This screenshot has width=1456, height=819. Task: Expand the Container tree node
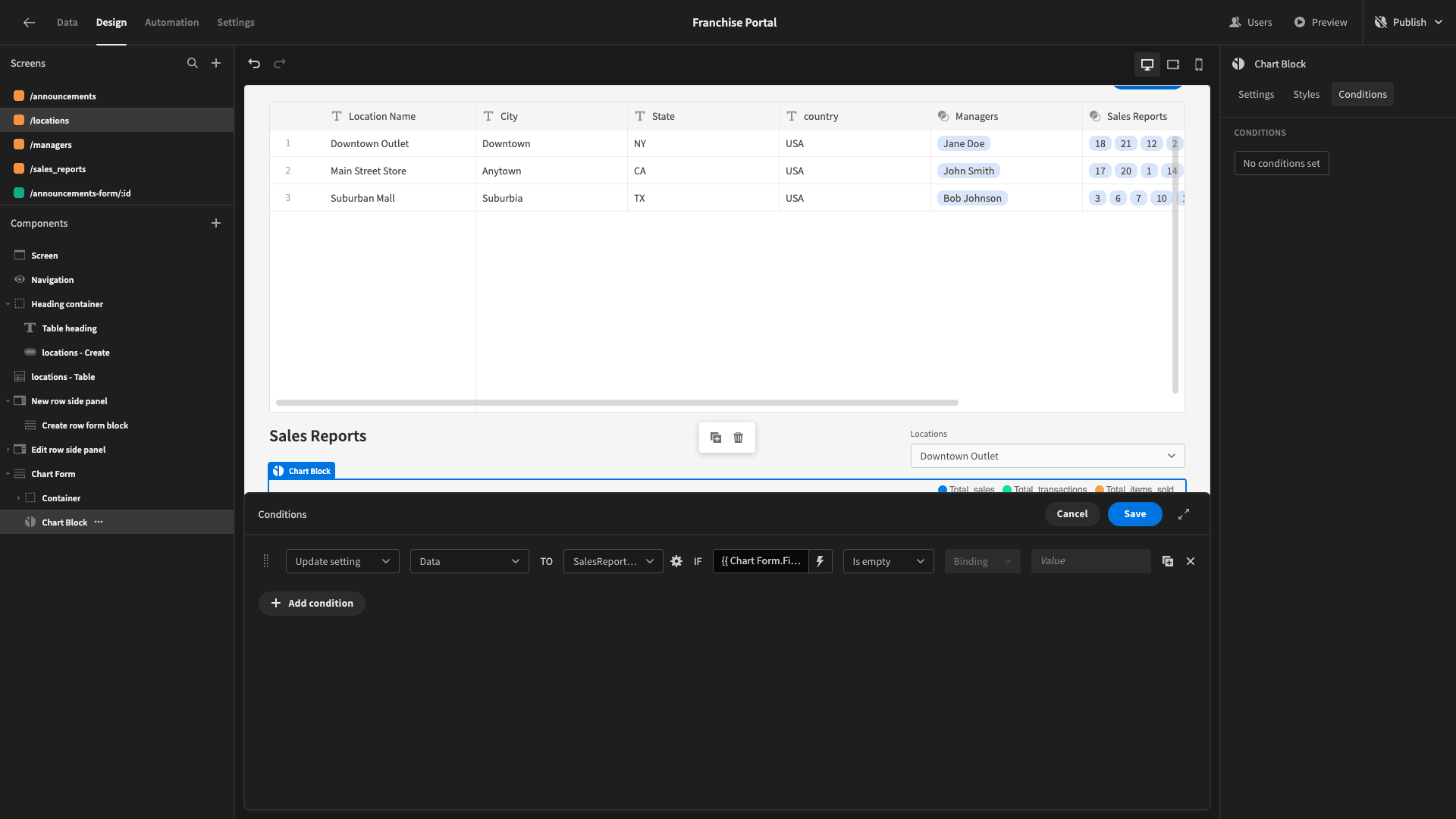pyautogui.click(x=18, y=498)
